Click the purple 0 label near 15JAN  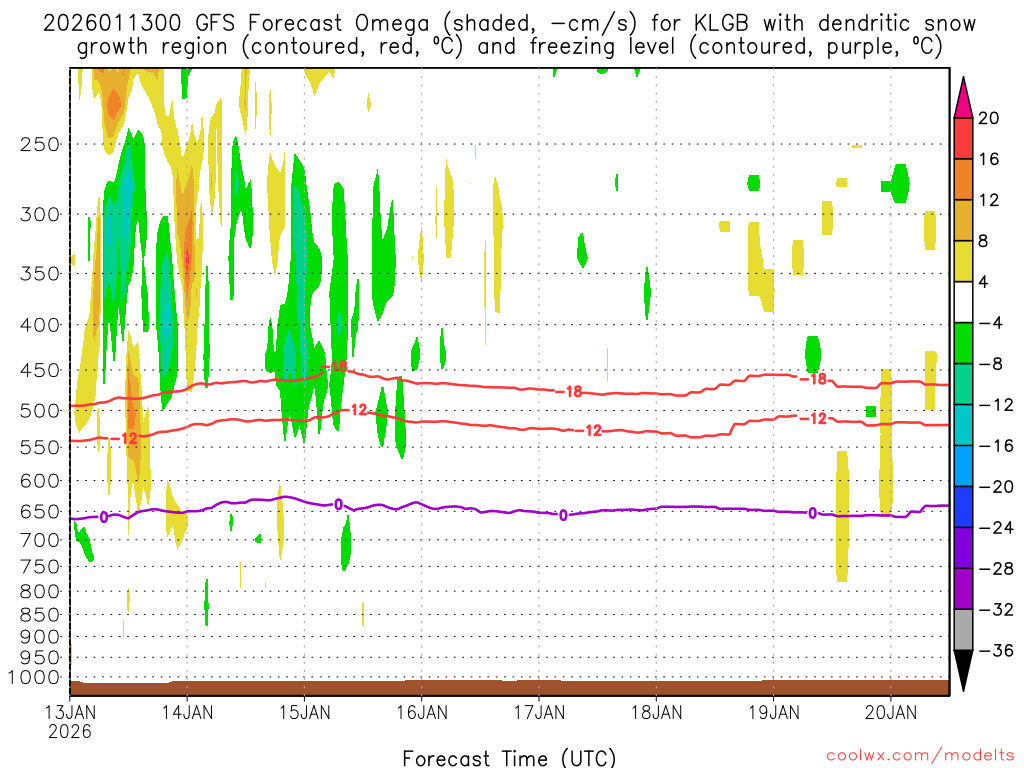(x=338, y=505)
